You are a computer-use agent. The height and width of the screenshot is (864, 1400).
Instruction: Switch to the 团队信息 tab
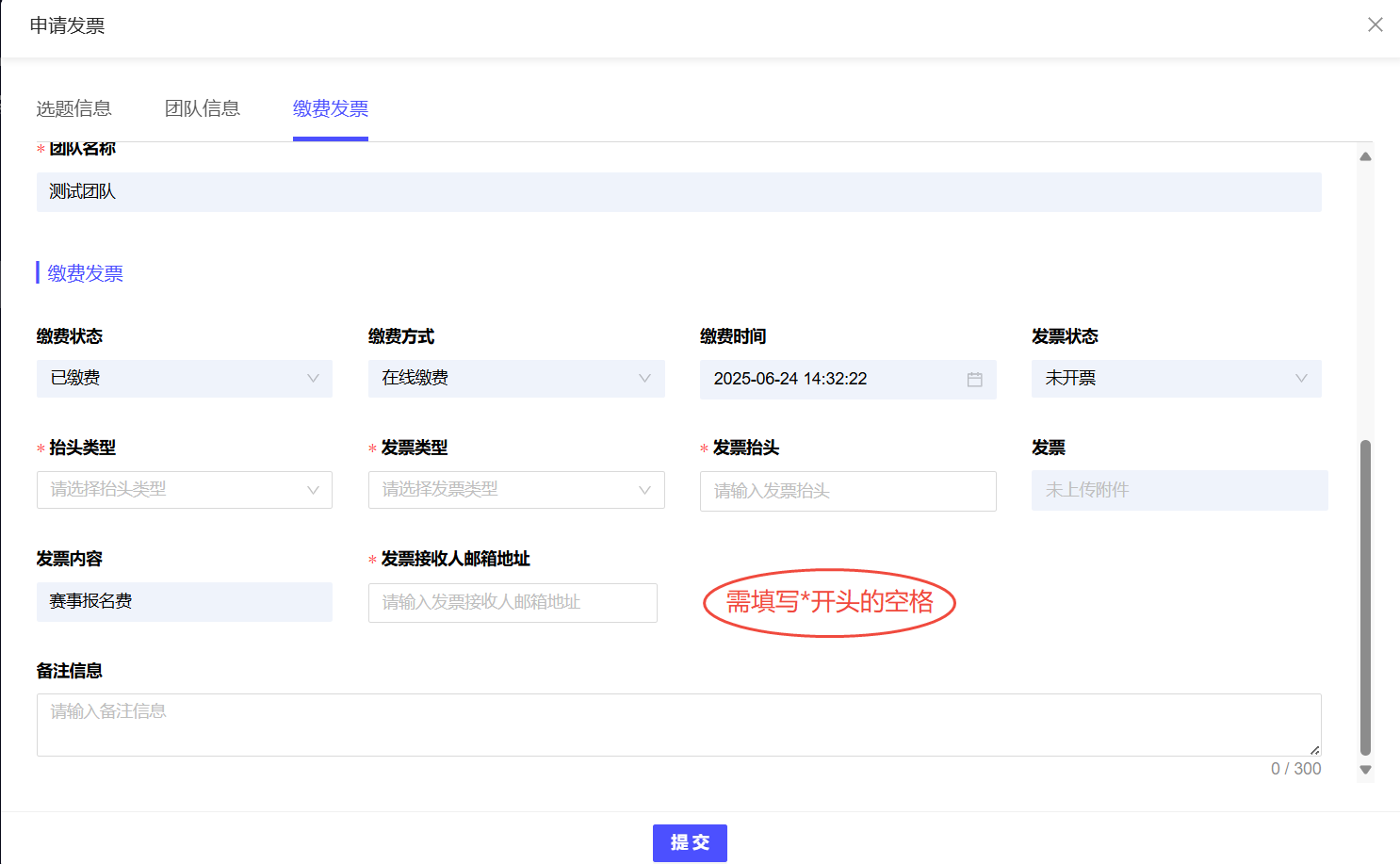point(202,109)
